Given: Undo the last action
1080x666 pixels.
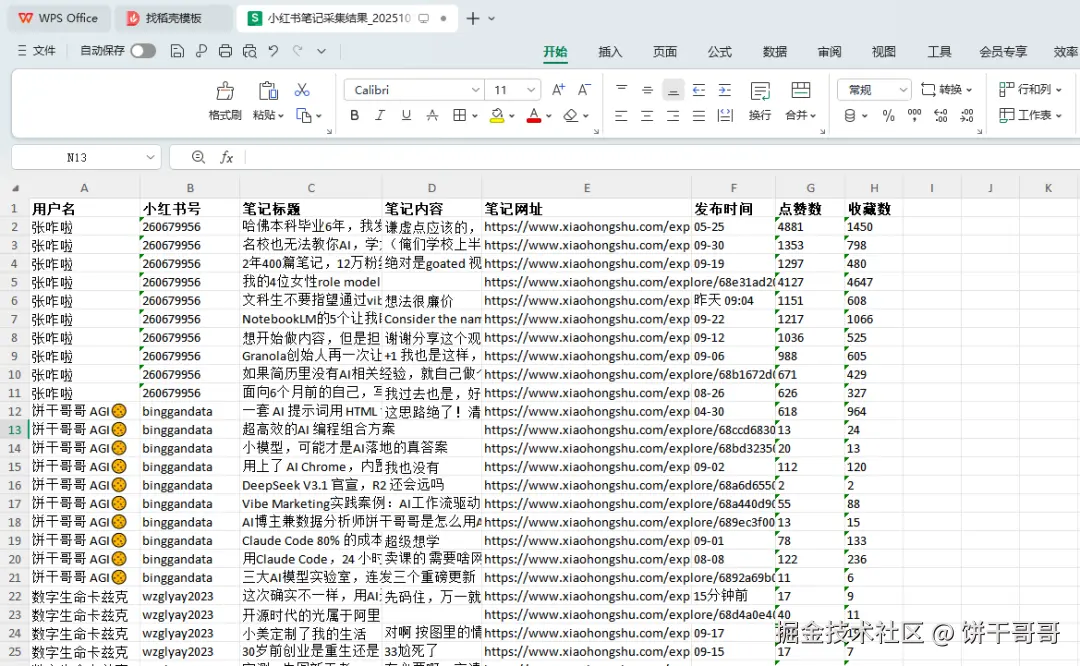Looking at the screenshot, I should click(x=273, y=51).
